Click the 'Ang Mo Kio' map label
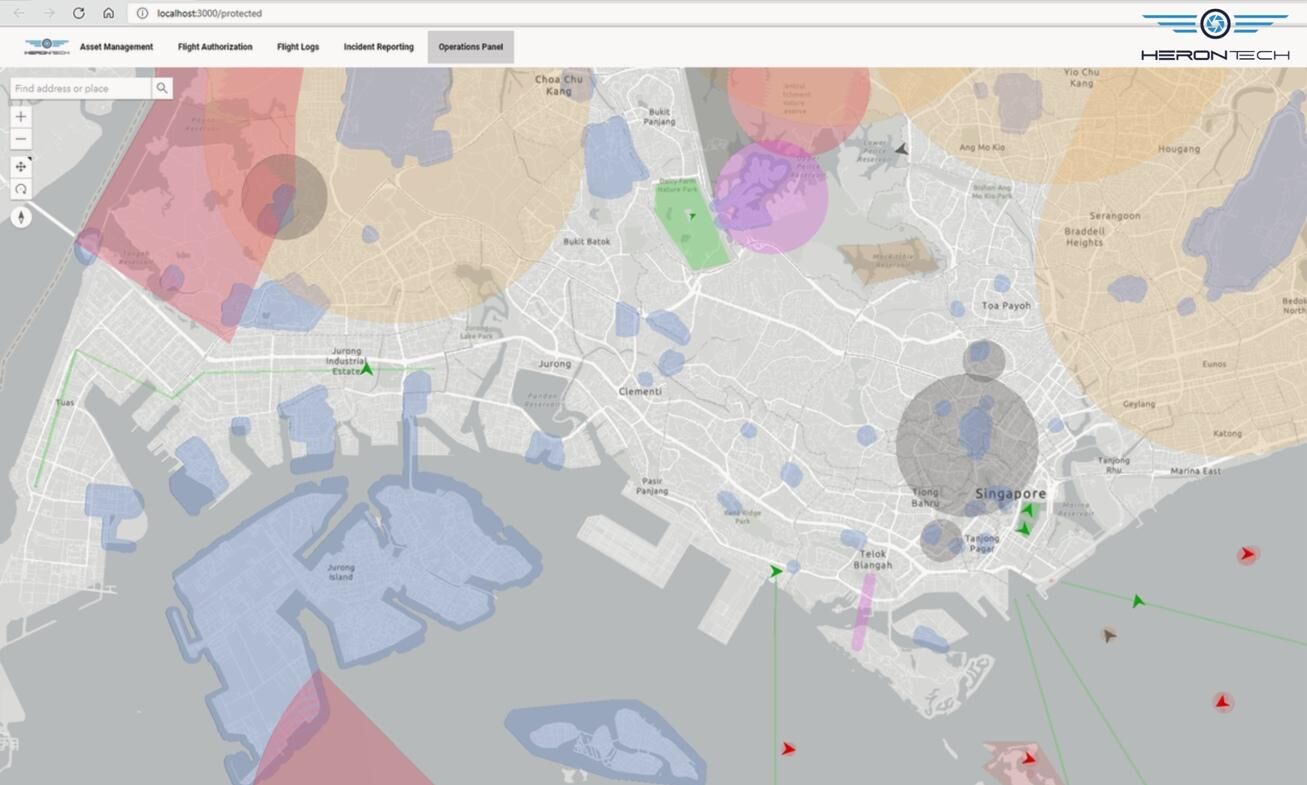1307x785 pixels. 981,148
